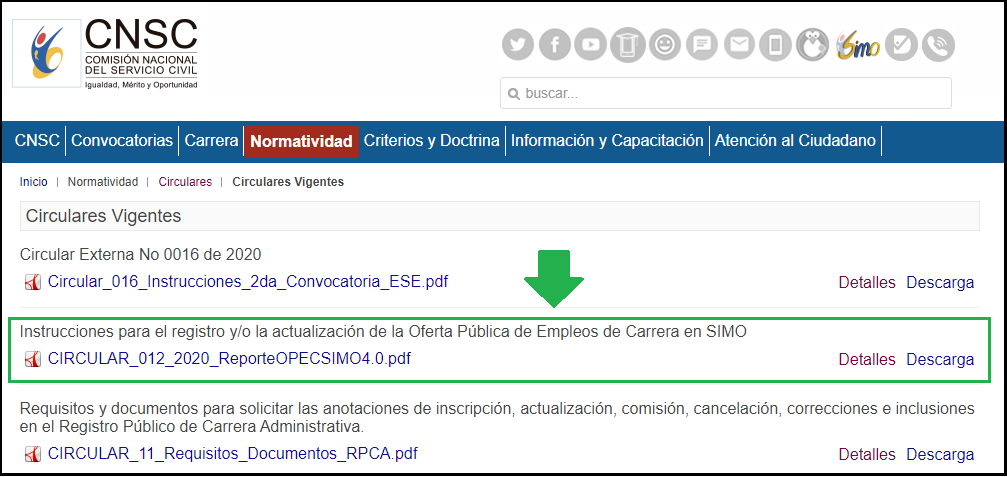This screenshot has width=1007, height=477.
Task: Click the phone call icon
Action: 938,45
